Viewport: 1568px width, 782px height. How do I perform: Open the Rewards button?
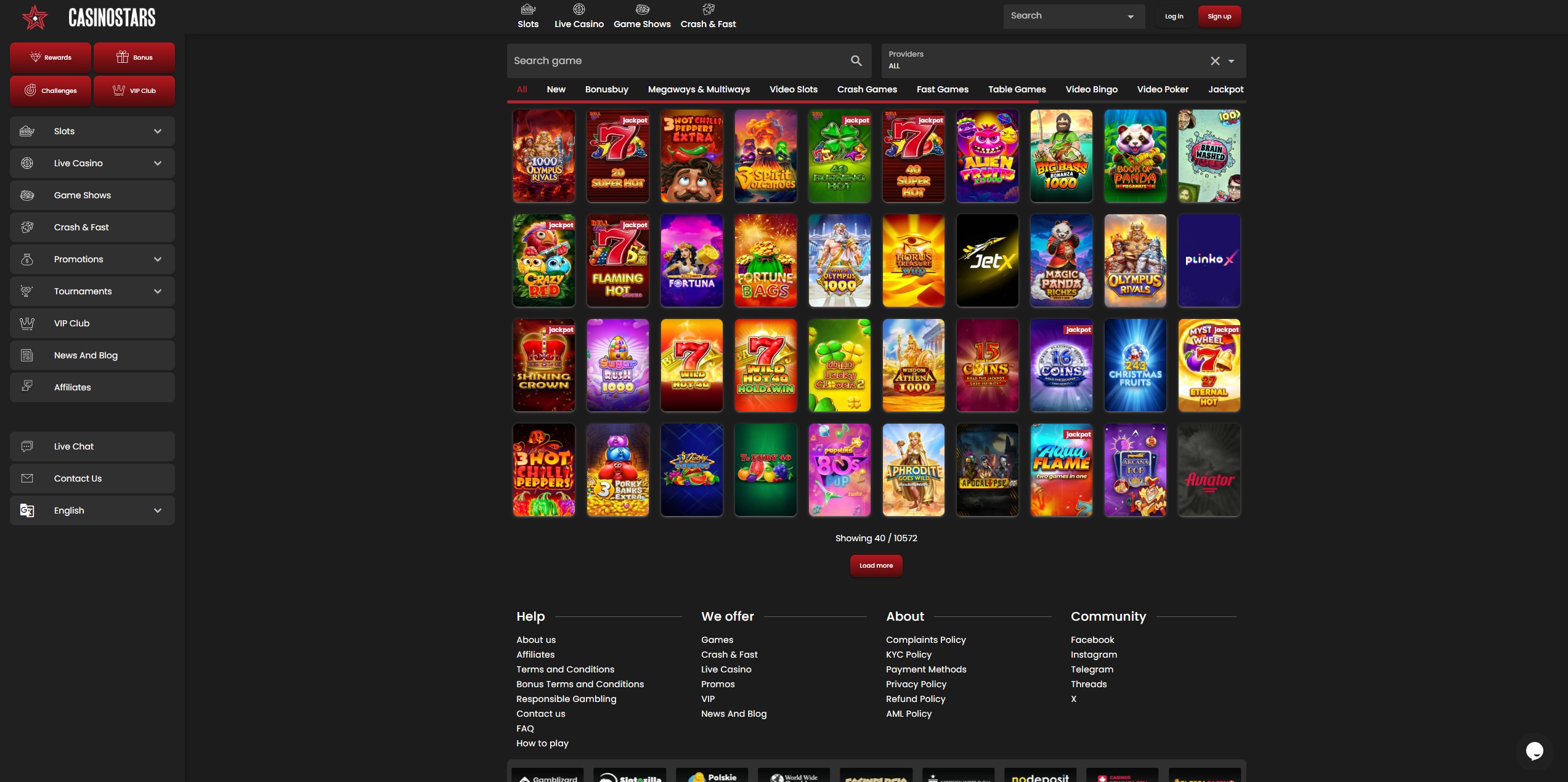[x=51, y=57]
